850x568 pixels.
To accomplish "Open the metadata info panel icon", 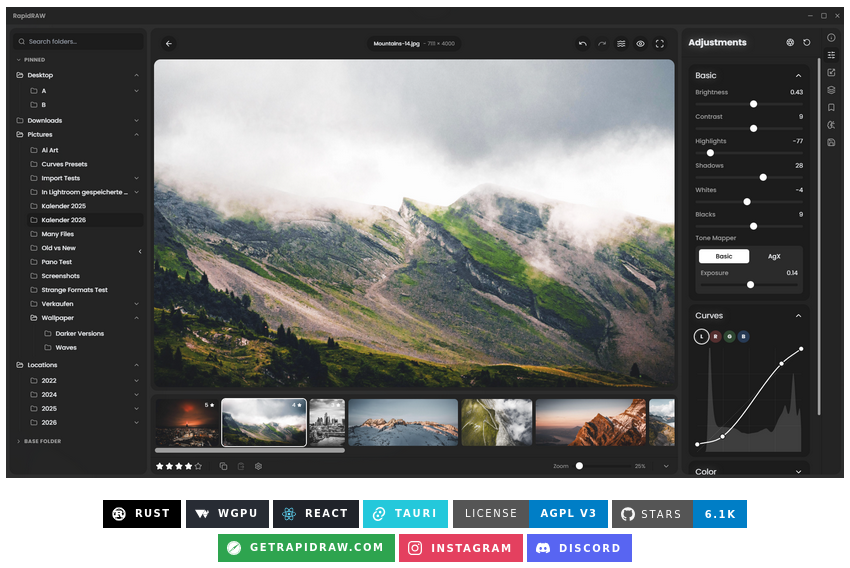I will click(831, 37).
